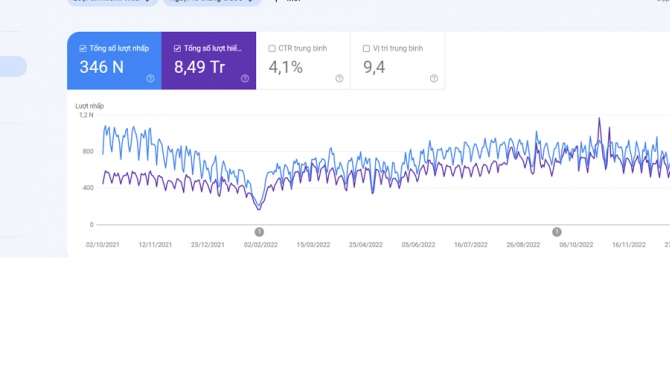
Task: Enable CTR trung bình checkbox
Action: coord(272,48)
